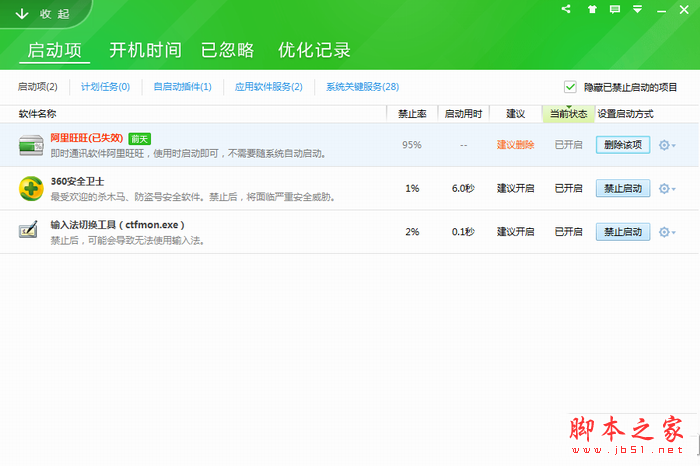The image size is (700, 466).
Task: Click the 设置启动方式 column header
Action: pyautogui.click(x=625, y=114)
